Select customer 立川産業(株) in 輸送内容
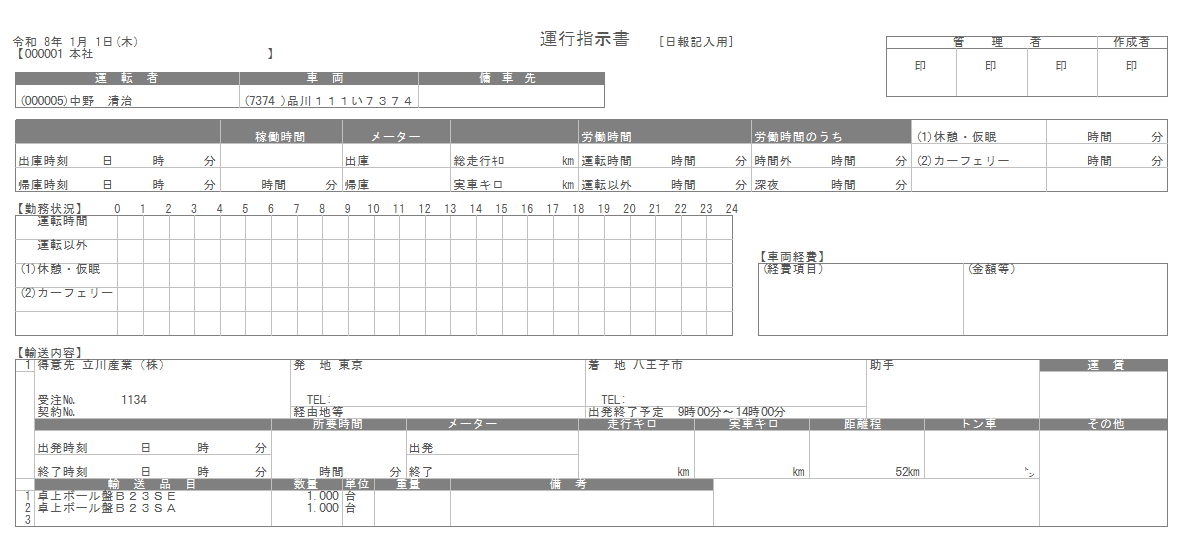 point(101,366)
